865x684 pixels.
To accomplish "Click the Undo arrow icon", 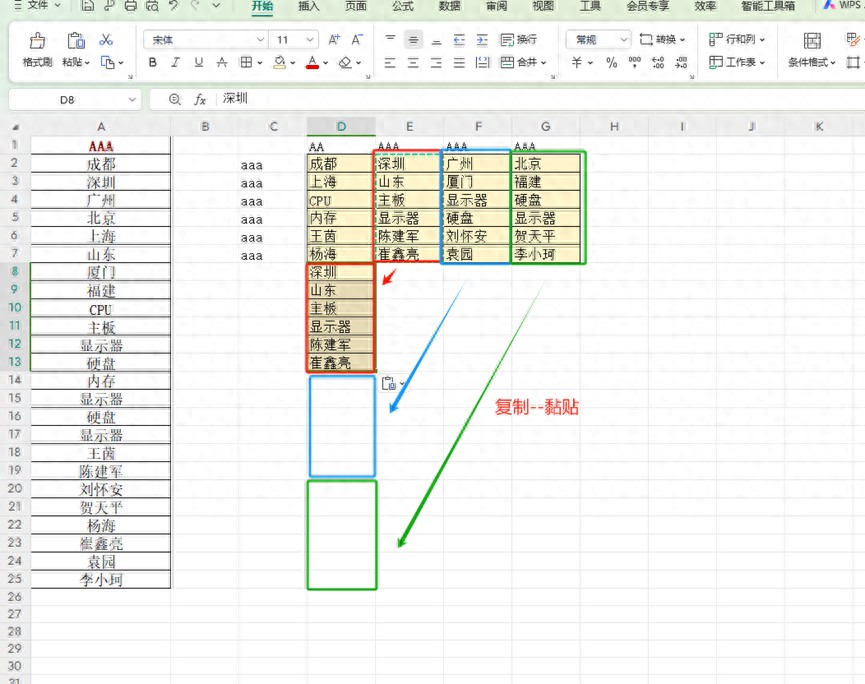I will (x=174, y=6).
